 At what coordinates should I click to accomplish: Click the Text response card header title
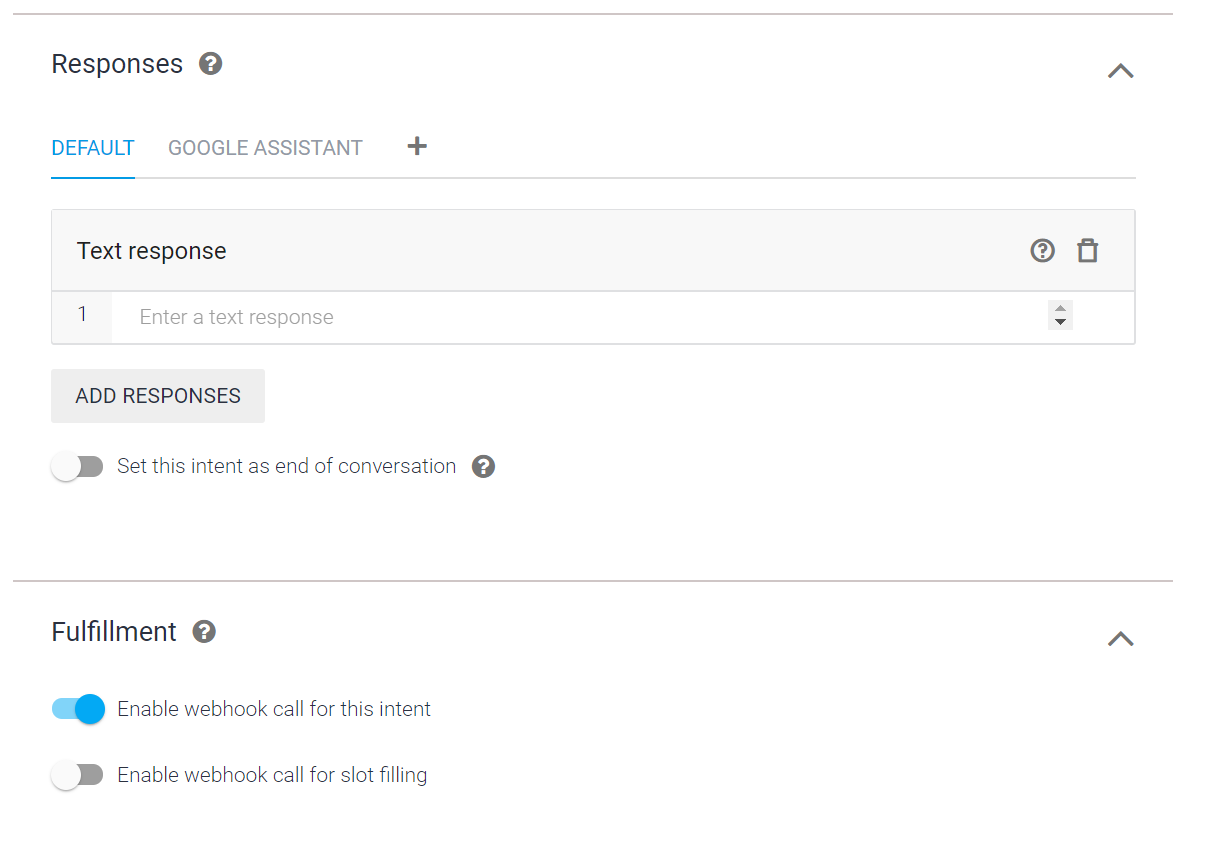[152, 251]
